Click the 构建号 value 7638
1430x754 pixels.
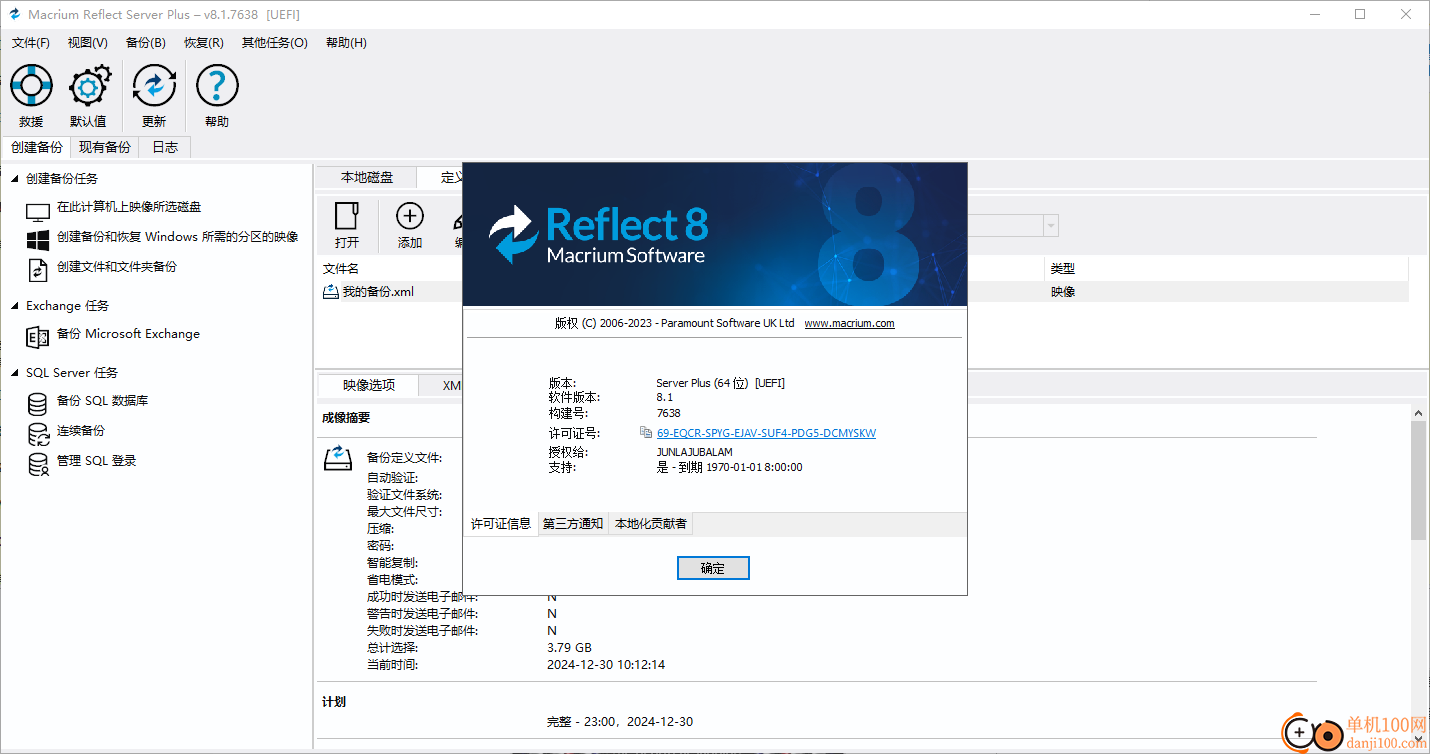668,413
